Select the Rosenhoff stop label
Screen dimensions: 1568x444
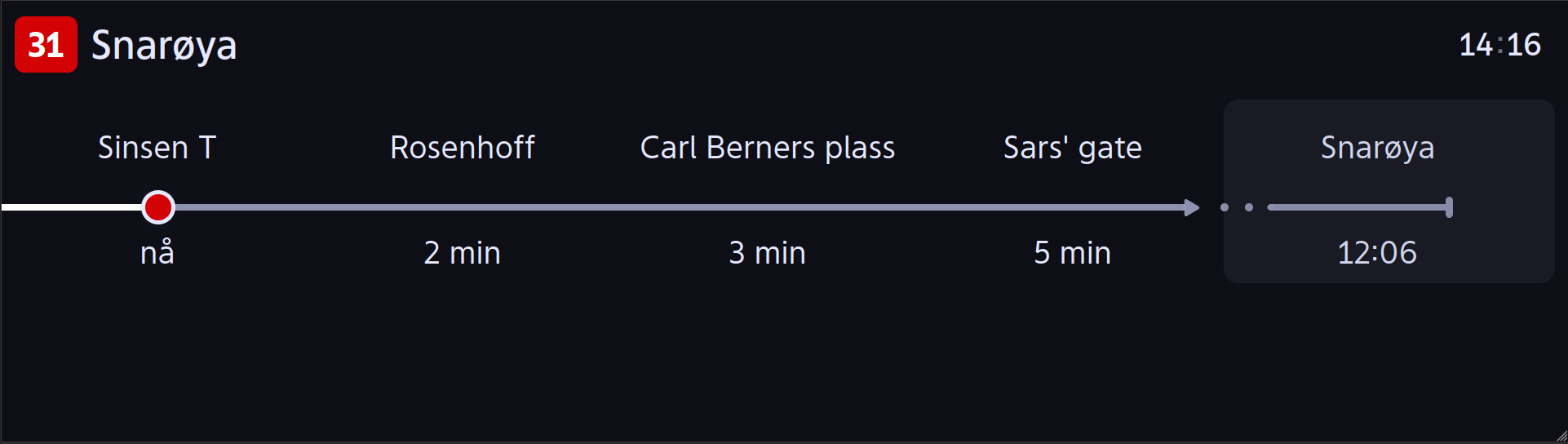coord(463,148)
